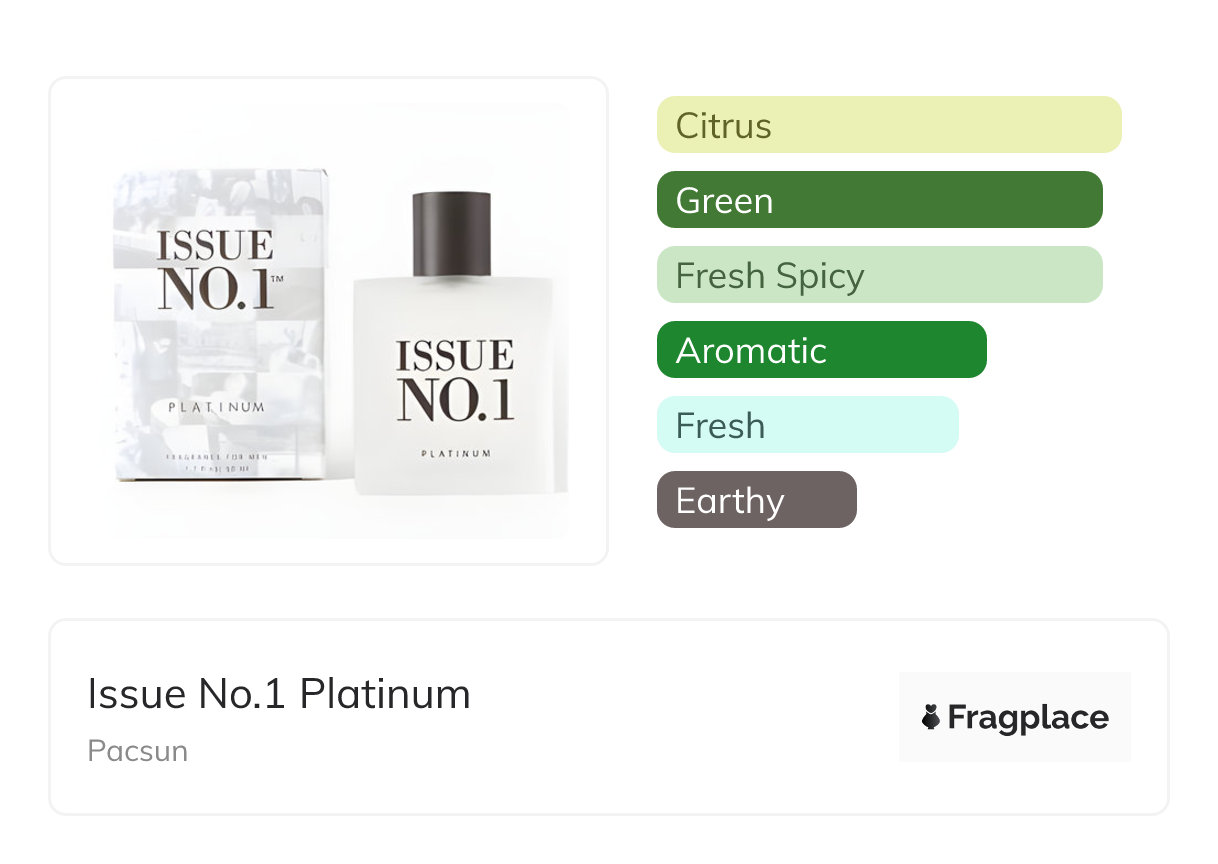Choose the Fresh Spicy accord bar
This screenshot has width=1218, height=864.
tap(879, 275)
